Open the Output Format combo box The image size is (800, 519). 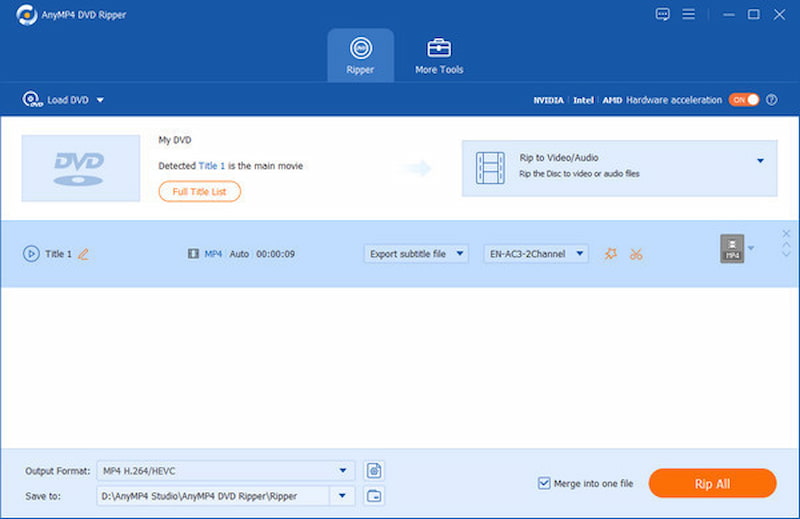(x=225, y=470)
